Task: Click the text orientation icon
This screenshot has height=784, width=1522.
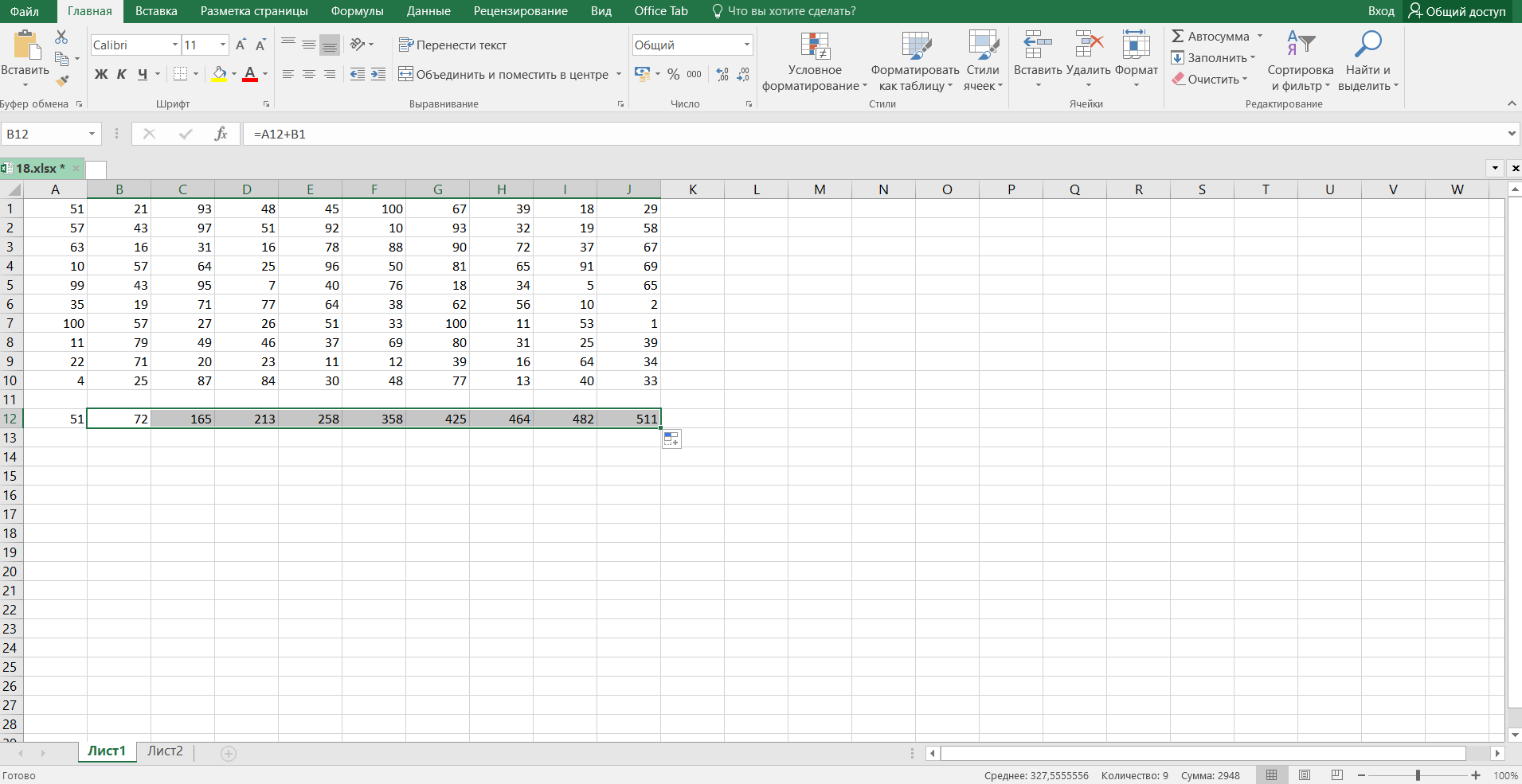Action: [x=358, y=45]
